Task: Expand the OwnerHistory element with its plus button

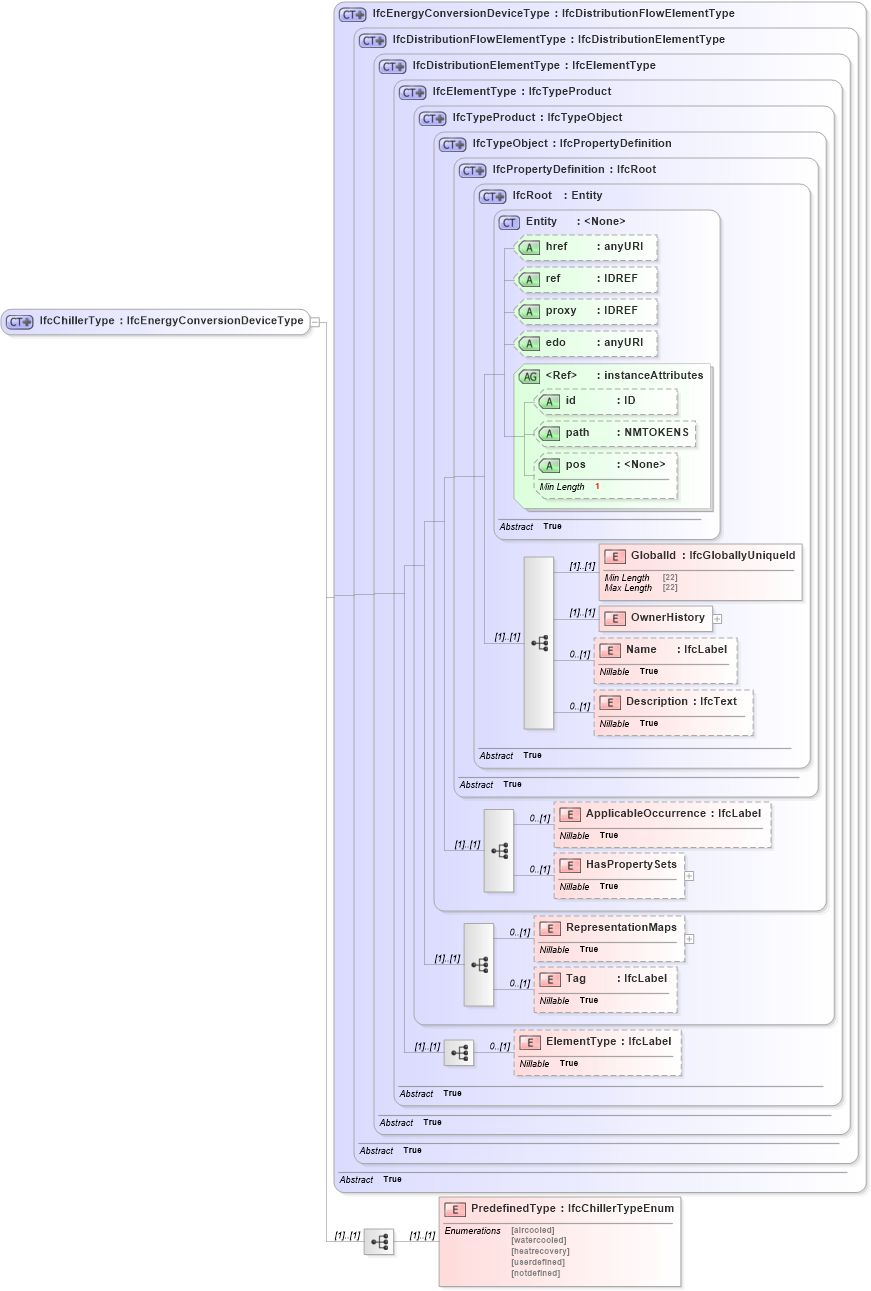Action: (717, 619)
